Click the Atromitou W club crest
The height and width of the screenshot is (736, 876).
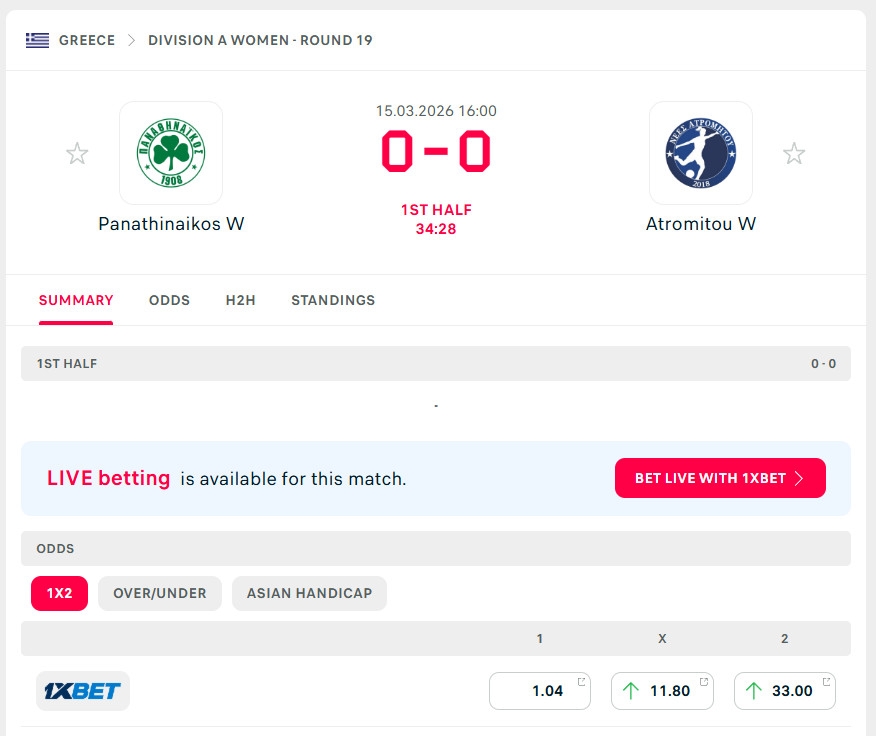[x=701, y=153]
